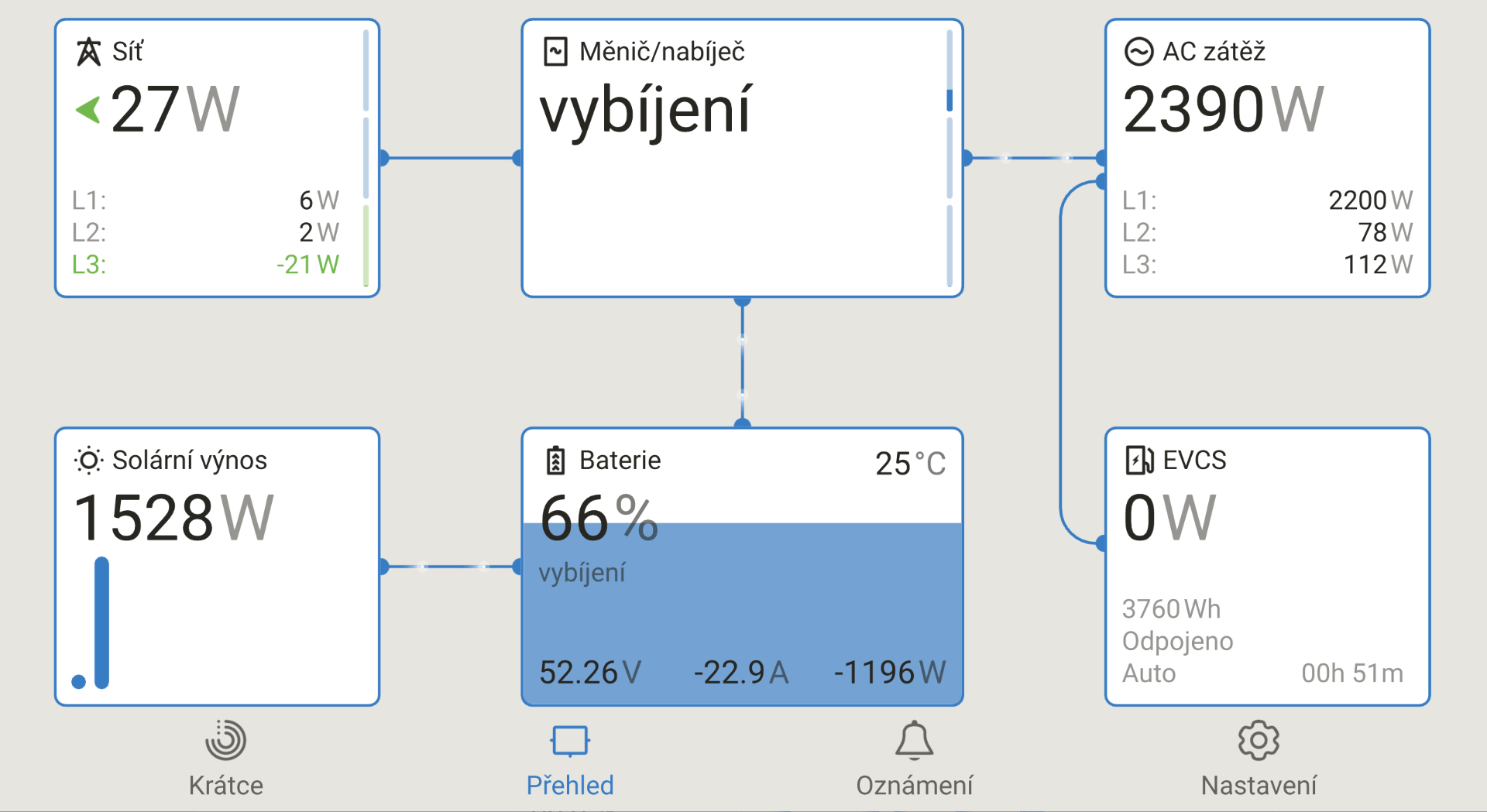
Task: Click EVCS energy reading 3760 Wh
Action: [x=1171, y=609]
